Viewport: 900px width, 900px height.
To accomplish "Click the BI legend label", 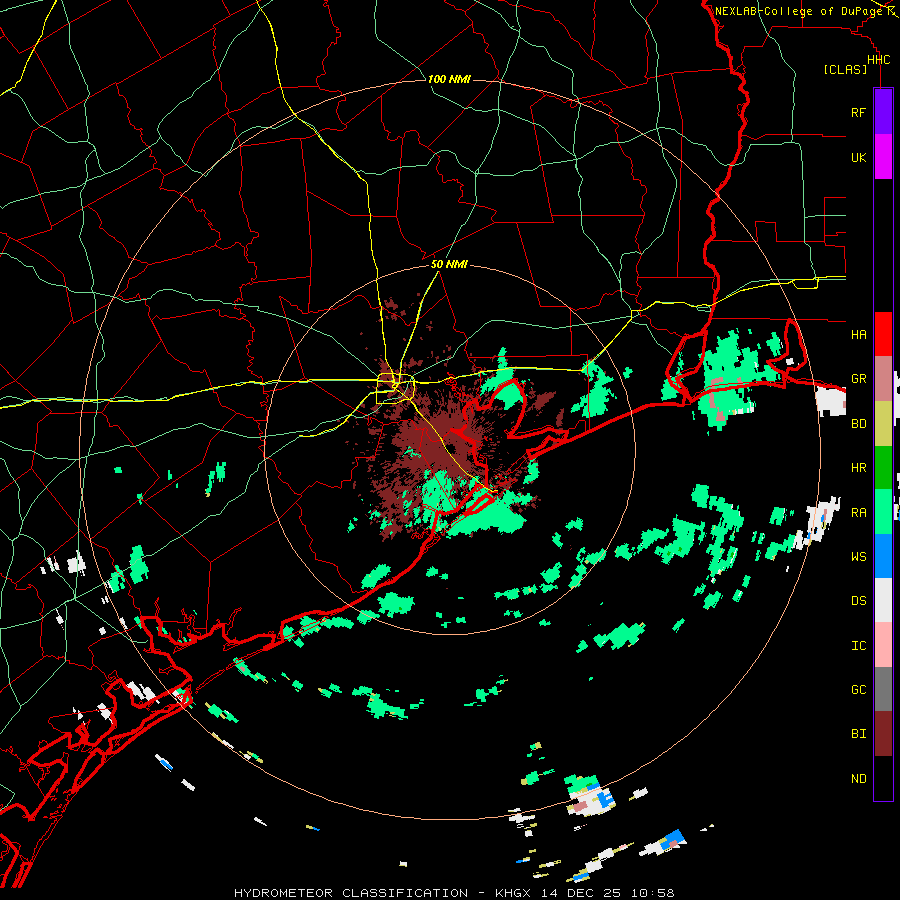I will pos(858,734).
